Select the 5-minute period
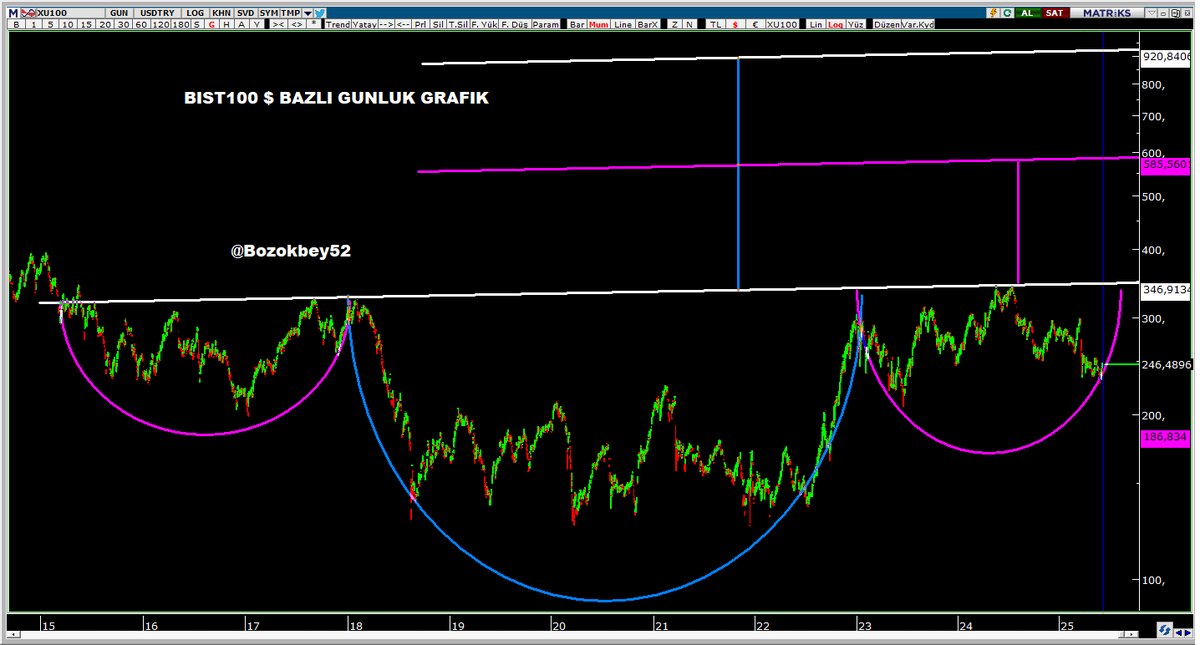 (x=50, y=24)
